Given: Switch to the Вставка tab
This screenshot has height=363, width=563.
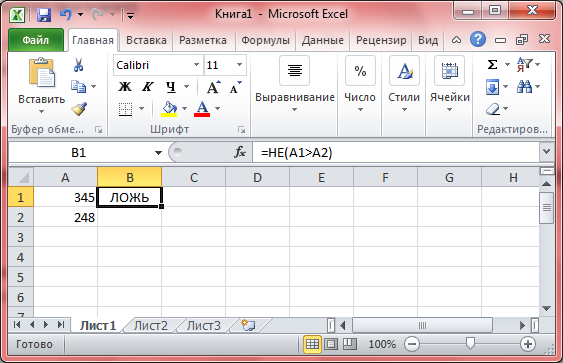Looking at the screenshot, I should click(146, 40).
